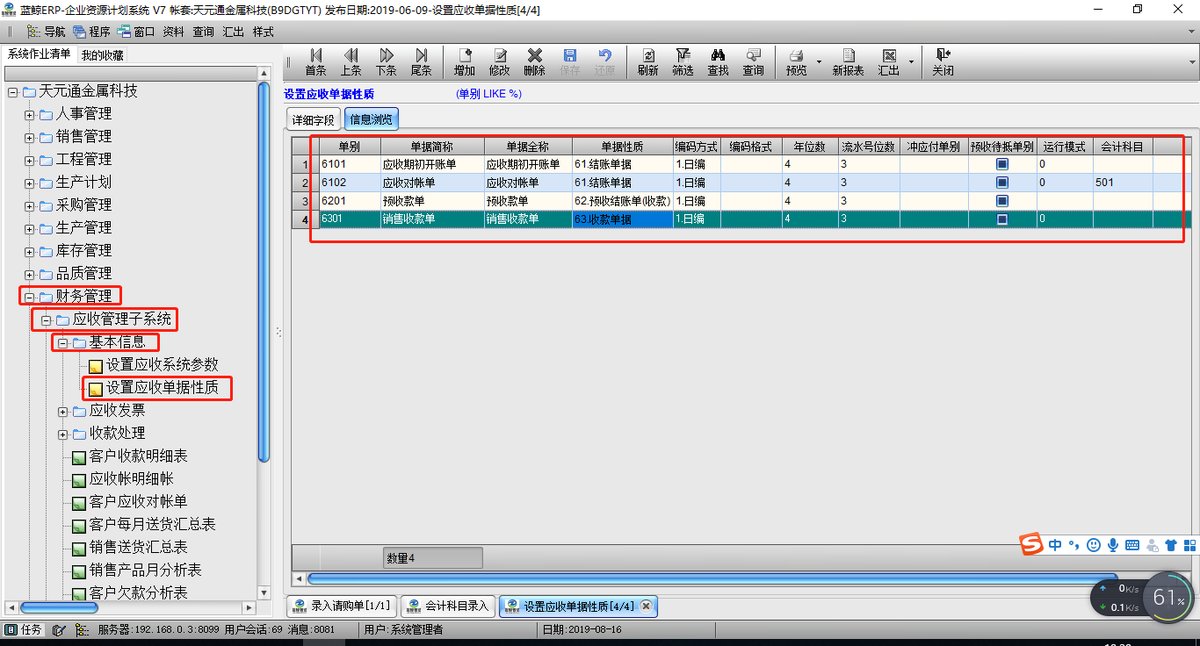Add a new record with 增加
1200x646 pixels.
click(x=464, y=62)
